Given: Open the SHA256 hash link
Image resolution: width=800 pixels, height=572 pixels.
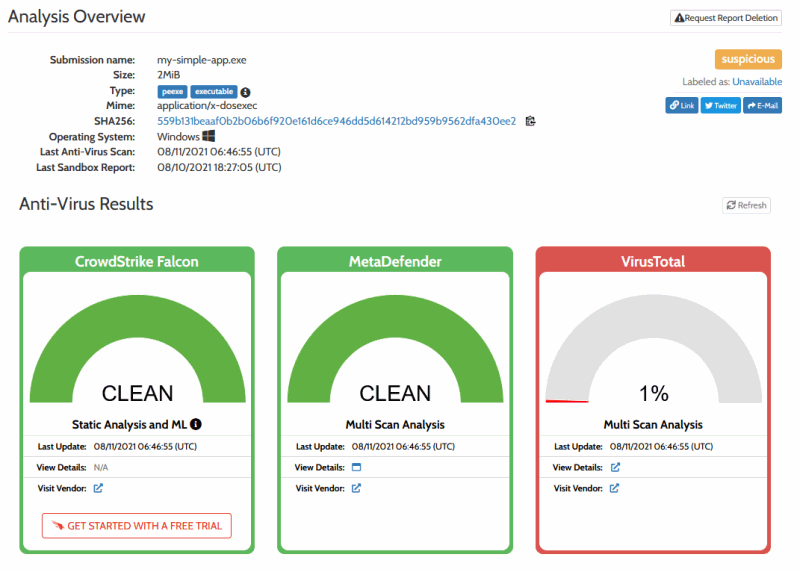Looking at the screenshot, I should pos(336,121).
